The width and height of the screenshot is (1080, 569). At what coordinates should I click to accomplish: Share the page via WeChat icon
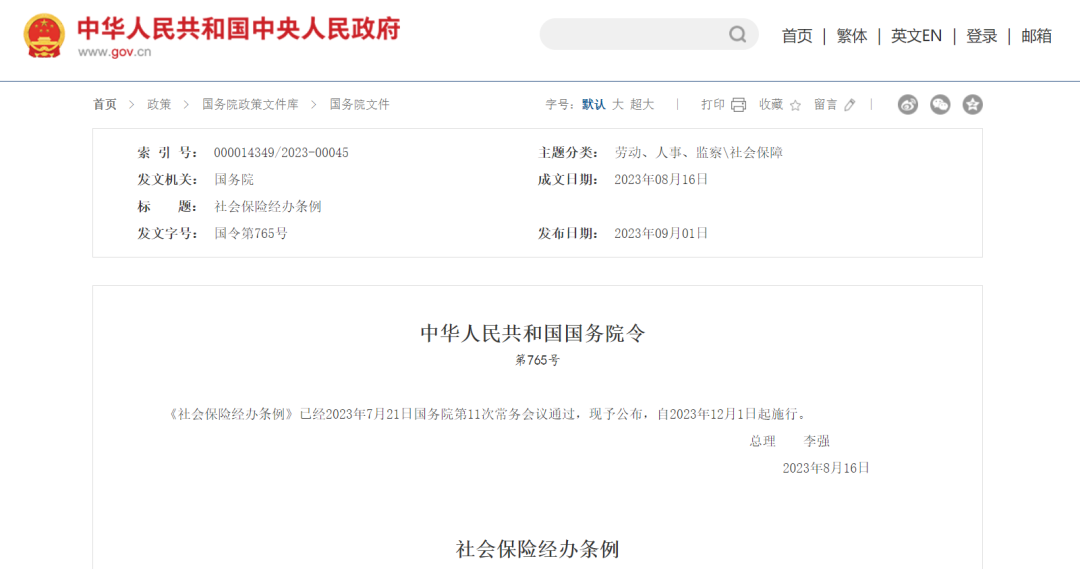tap(940, 105)
